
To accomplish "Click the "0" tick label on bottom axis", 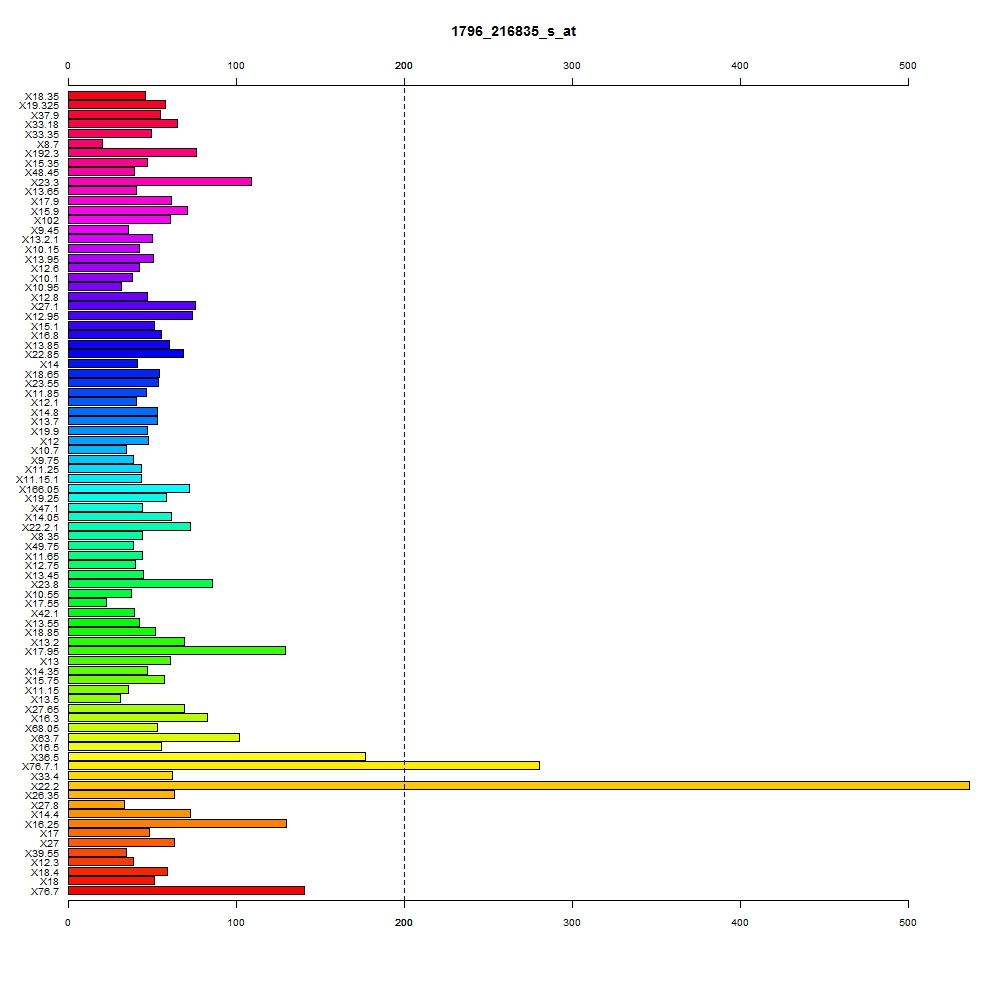I will tap(68, 922).
